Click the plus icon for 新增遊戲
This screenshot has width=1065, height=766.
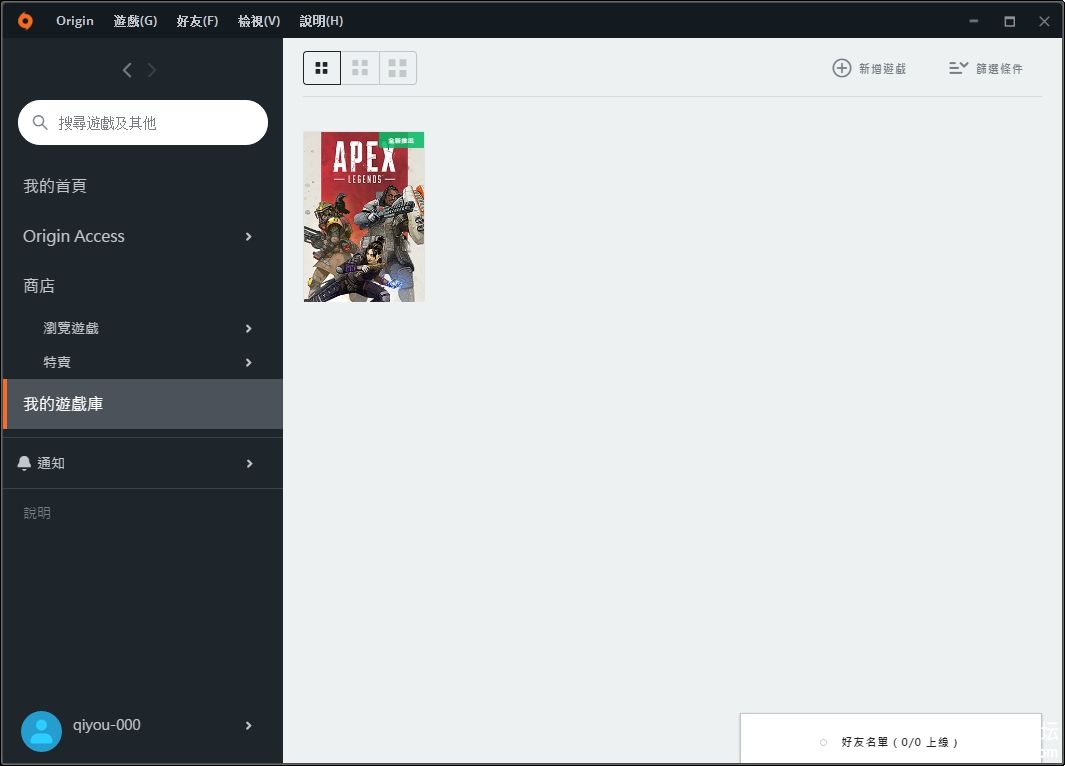(x=842, y=68)
